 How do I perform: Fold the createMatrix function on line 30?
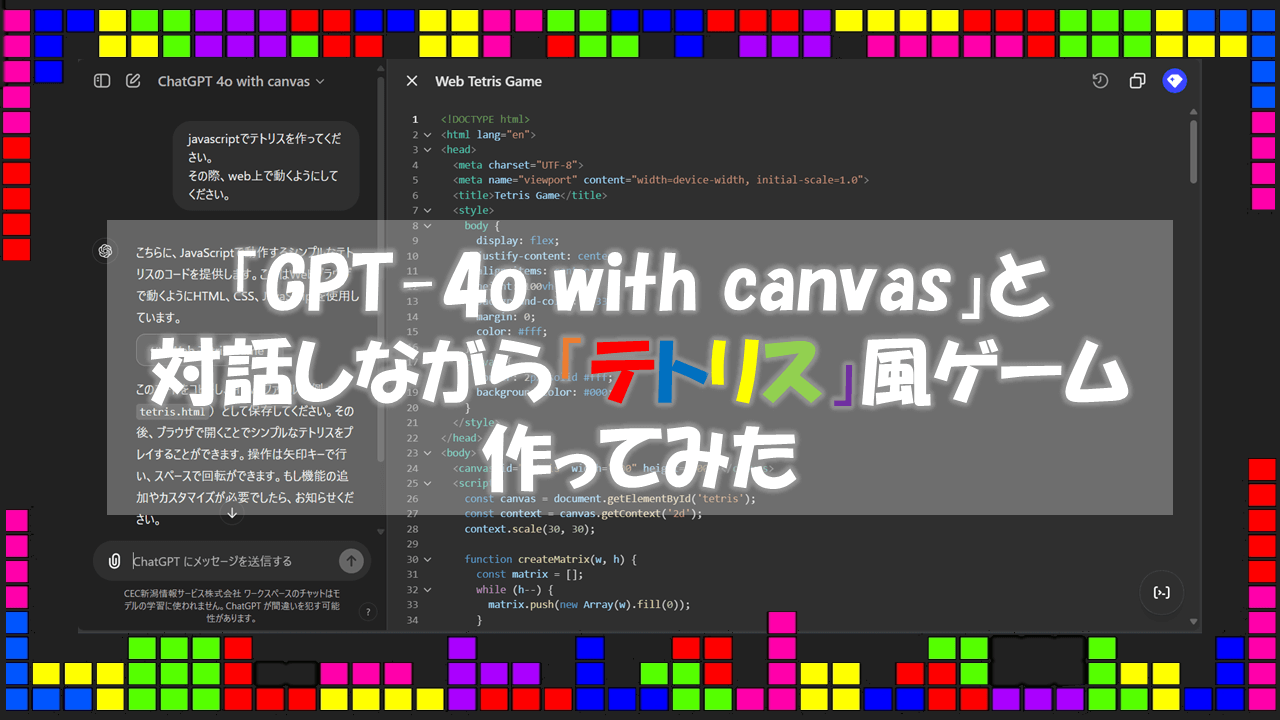(428, 559)
